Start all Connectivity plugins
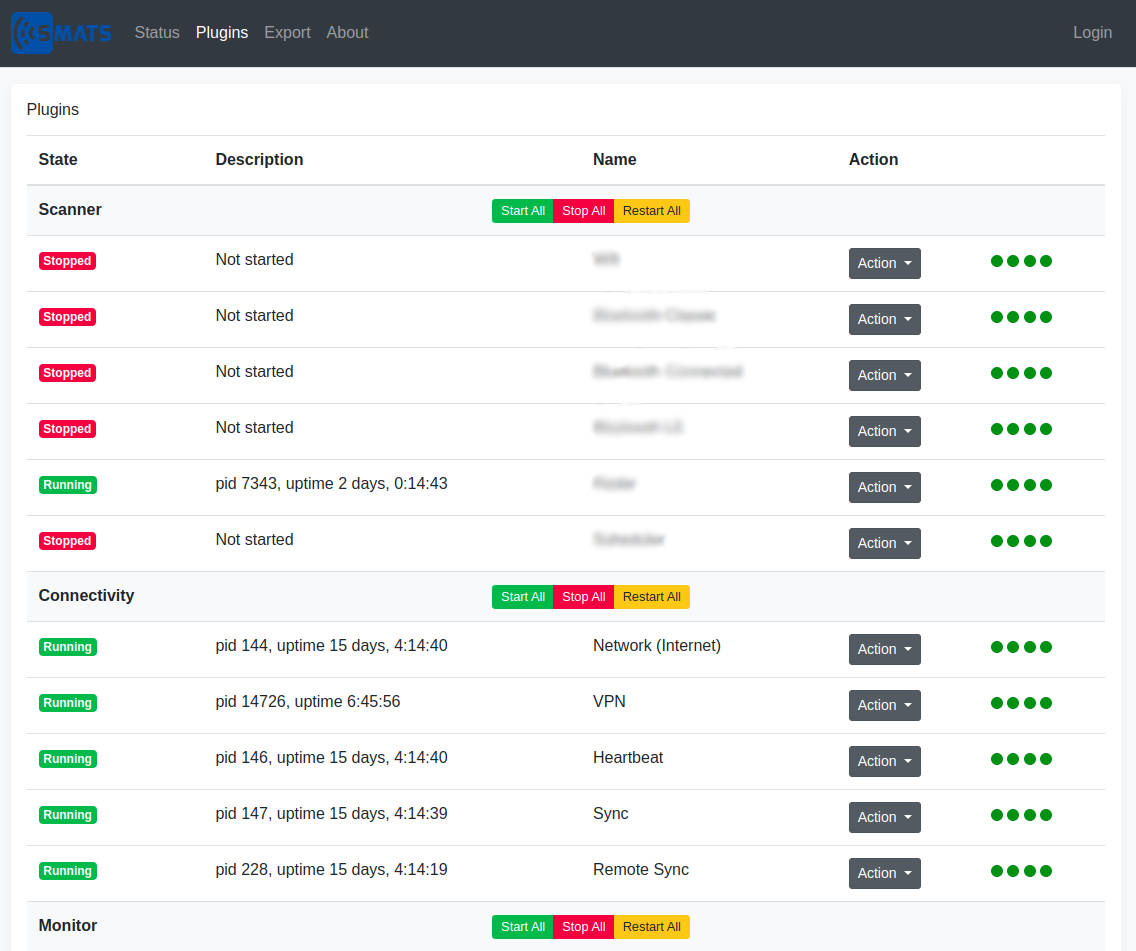 [x=522, y=597]
